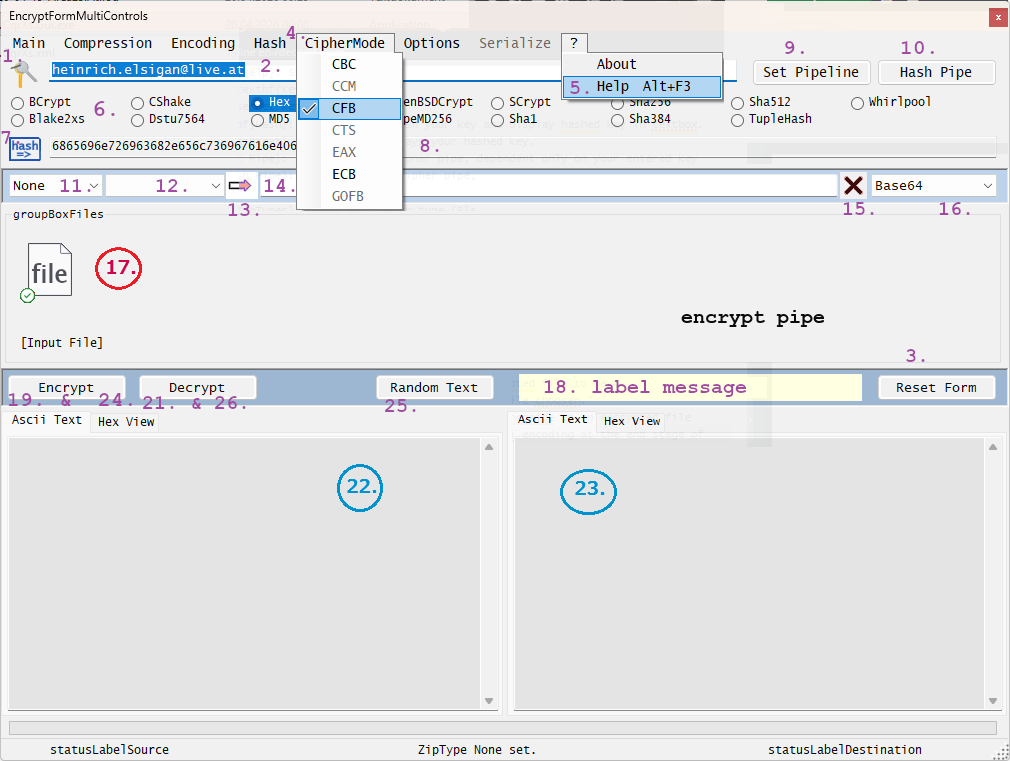Click into the right destination text area

pos(748,573)
